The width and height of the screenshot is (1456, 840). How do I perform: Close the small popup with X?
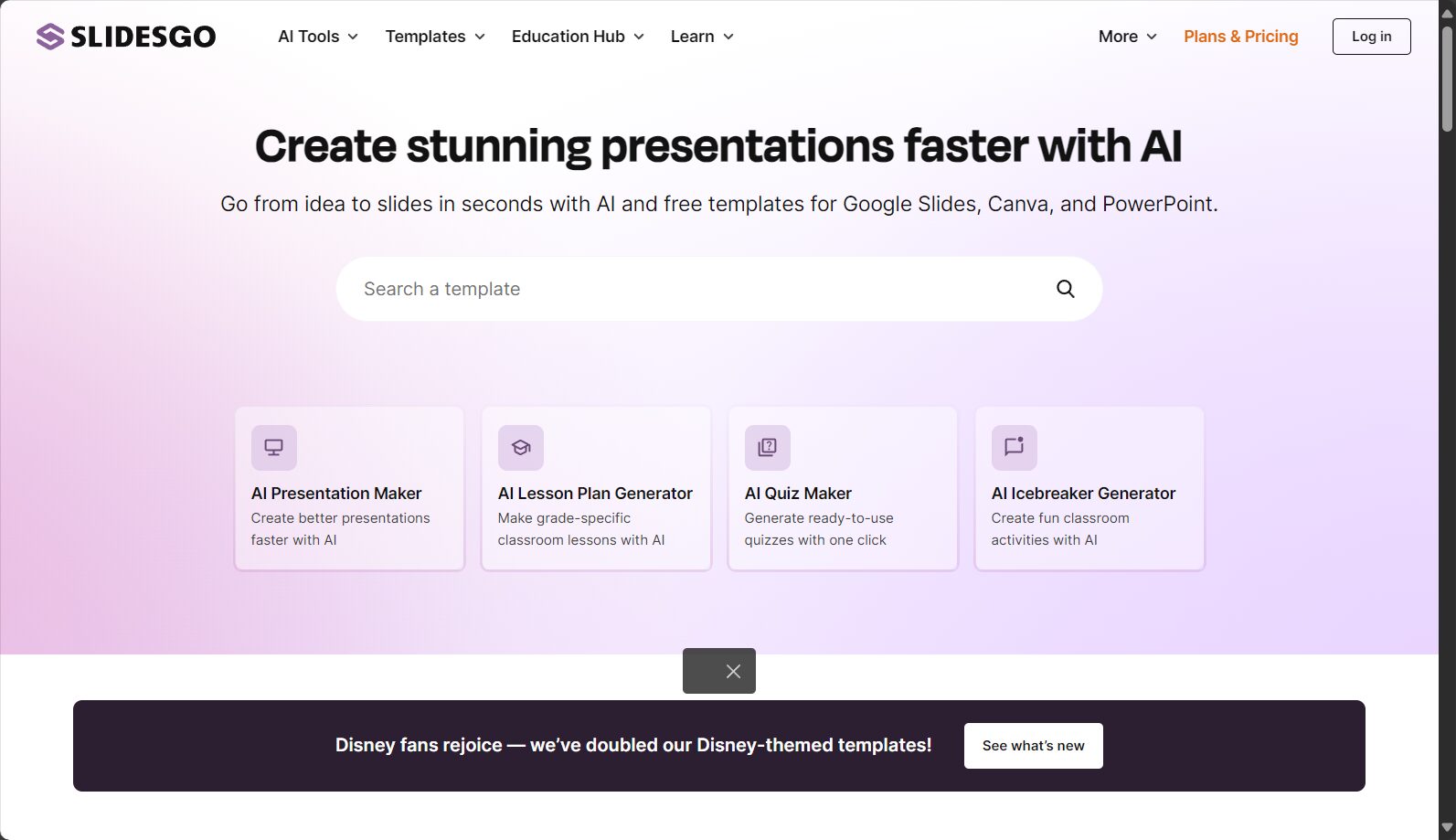733,672
